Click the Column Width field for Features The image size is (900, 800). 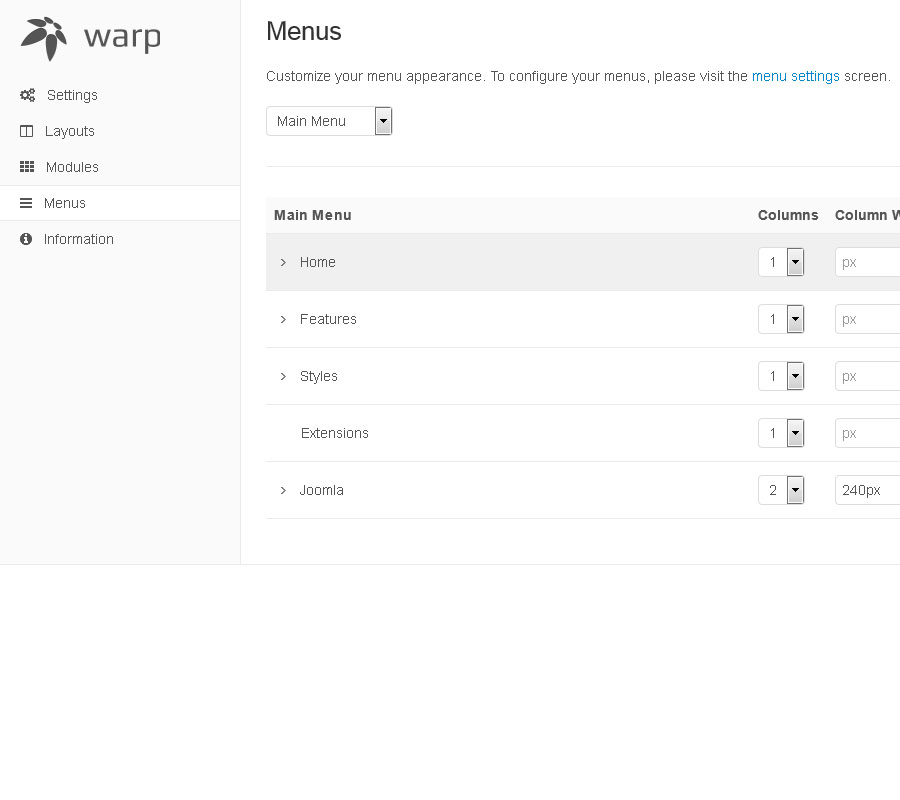[x=867, y=319]
